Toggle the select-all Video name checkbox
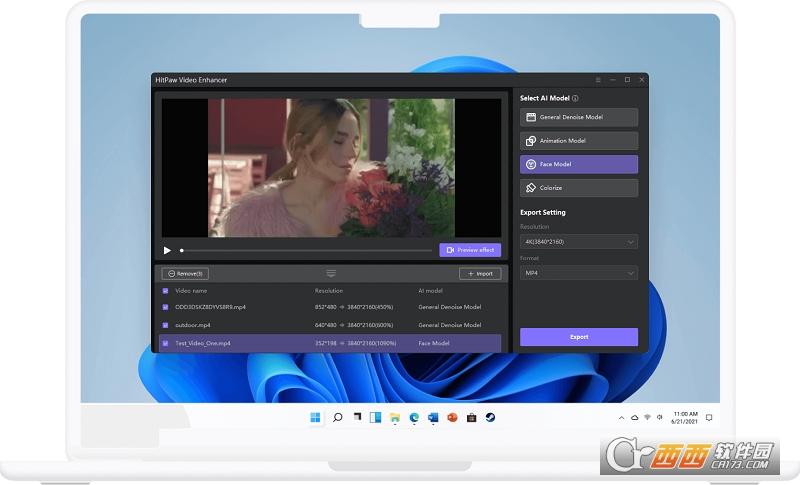 click(165, 291)
